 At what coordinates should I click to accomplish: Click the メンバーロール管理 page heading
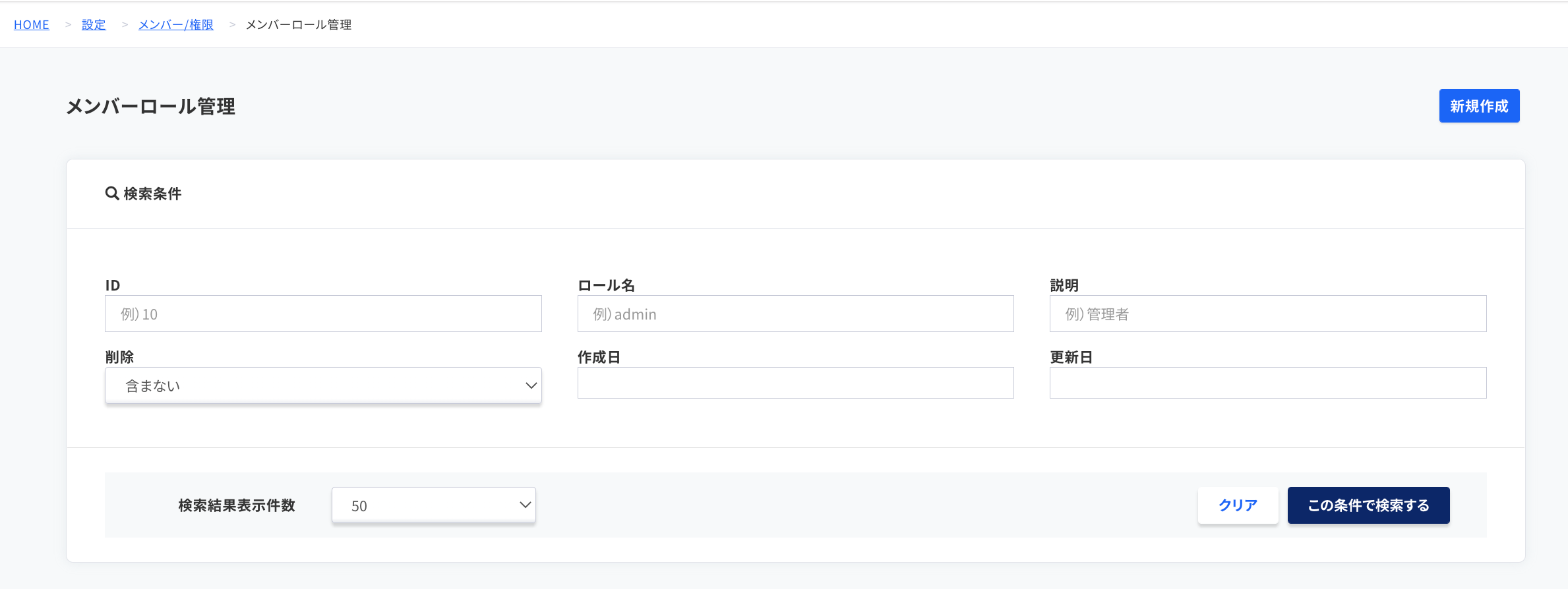point(151,106)
